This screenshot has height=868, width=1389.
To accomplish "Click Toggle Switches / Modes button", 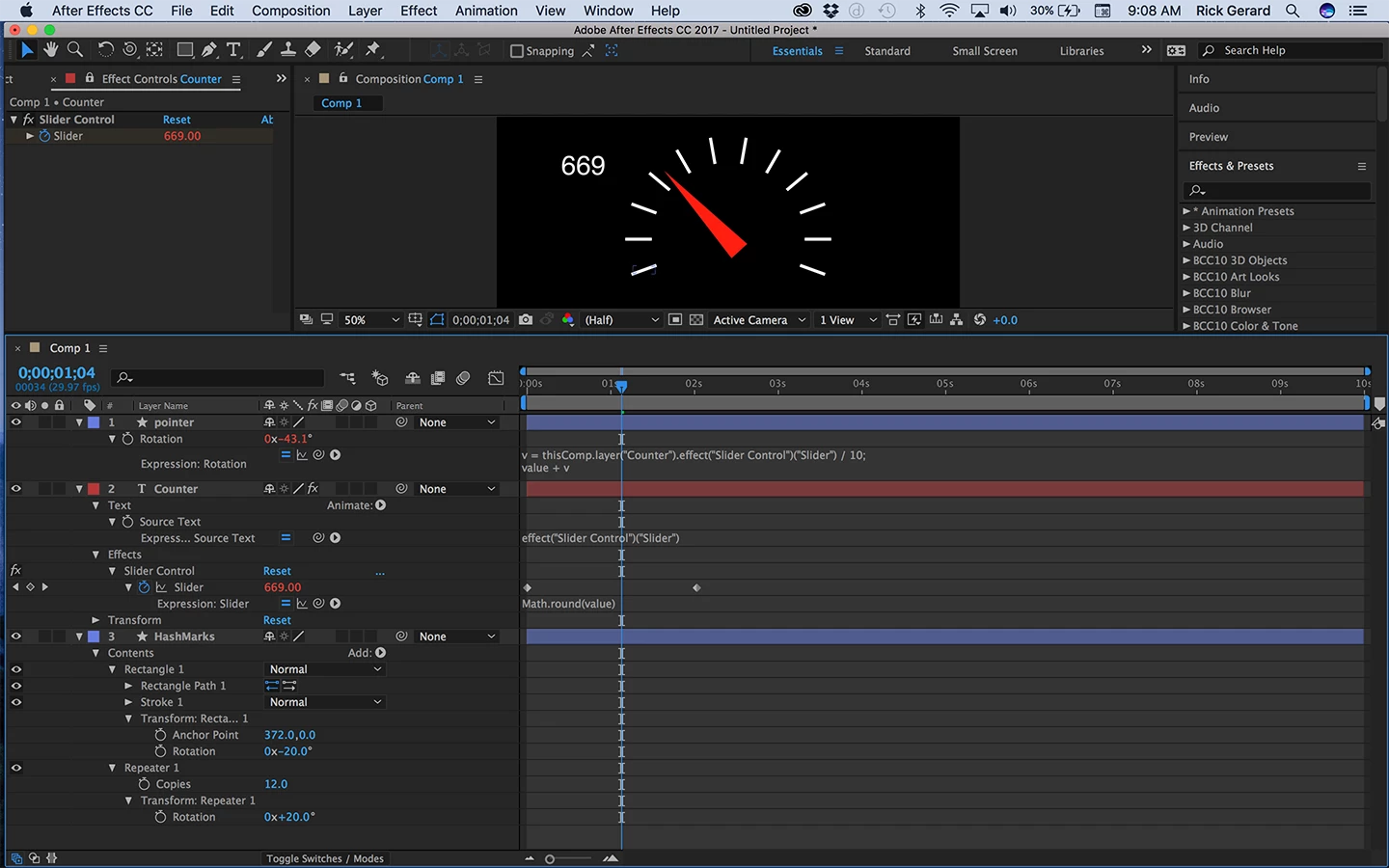I will point(325,858).
